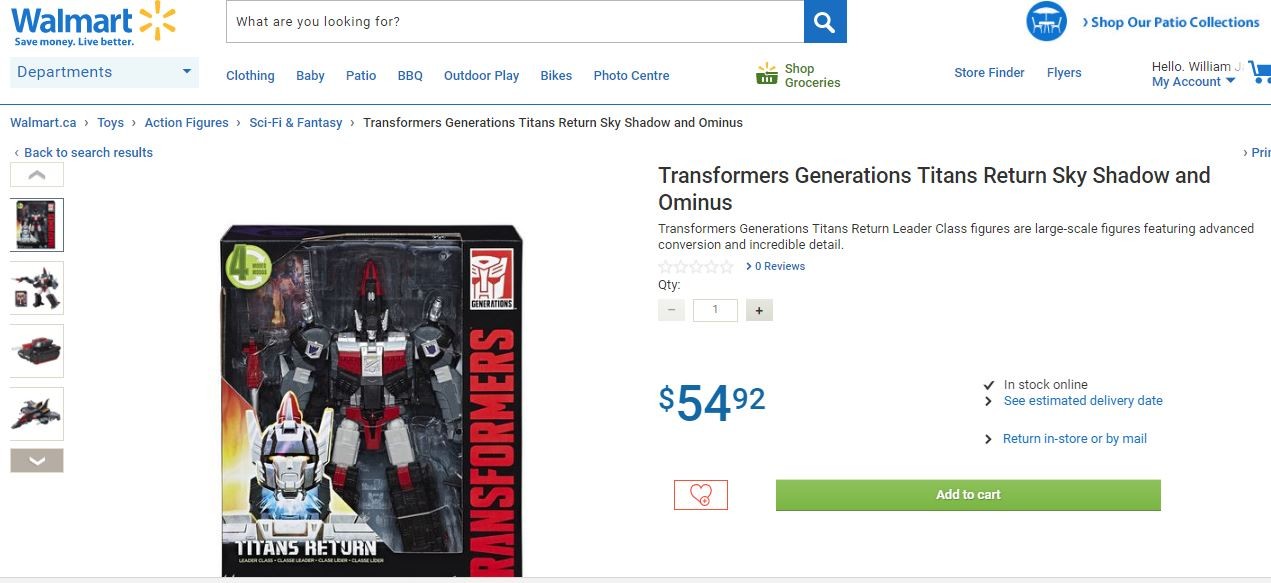The width and height of the screenshot is (1271, 583).
Task: Open the shopping cart icon
Action: (x=1260, y=73)
